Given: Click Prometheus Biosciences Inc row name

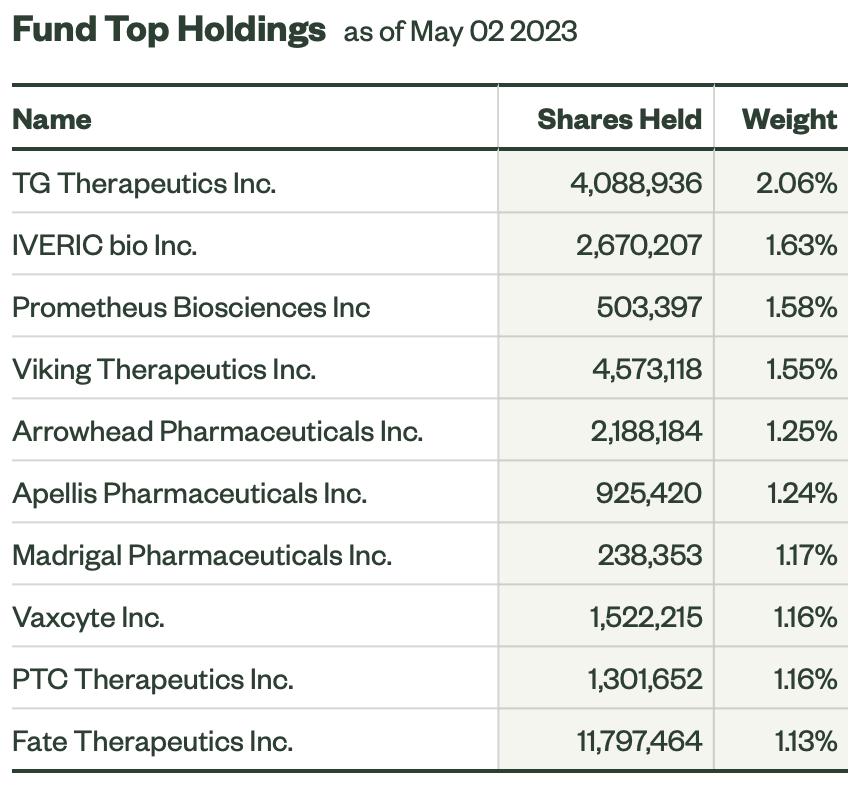Looking at the screenshot, I should tap(191, 307).
